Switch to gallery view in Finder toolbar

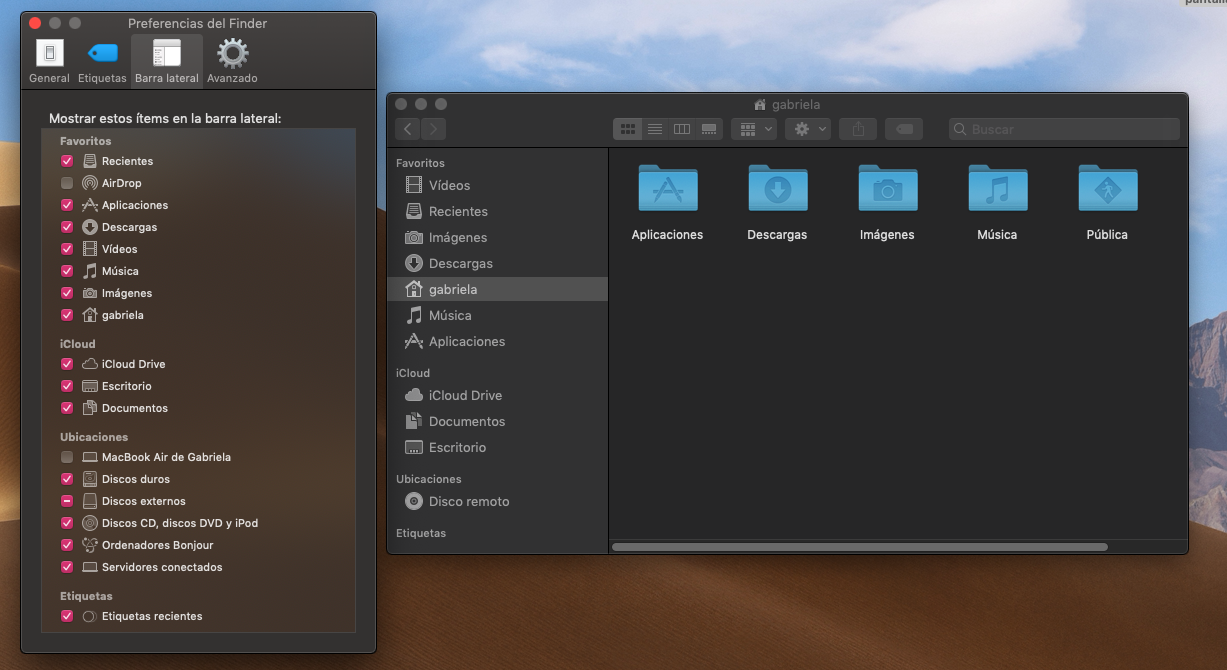coord(709,129)
